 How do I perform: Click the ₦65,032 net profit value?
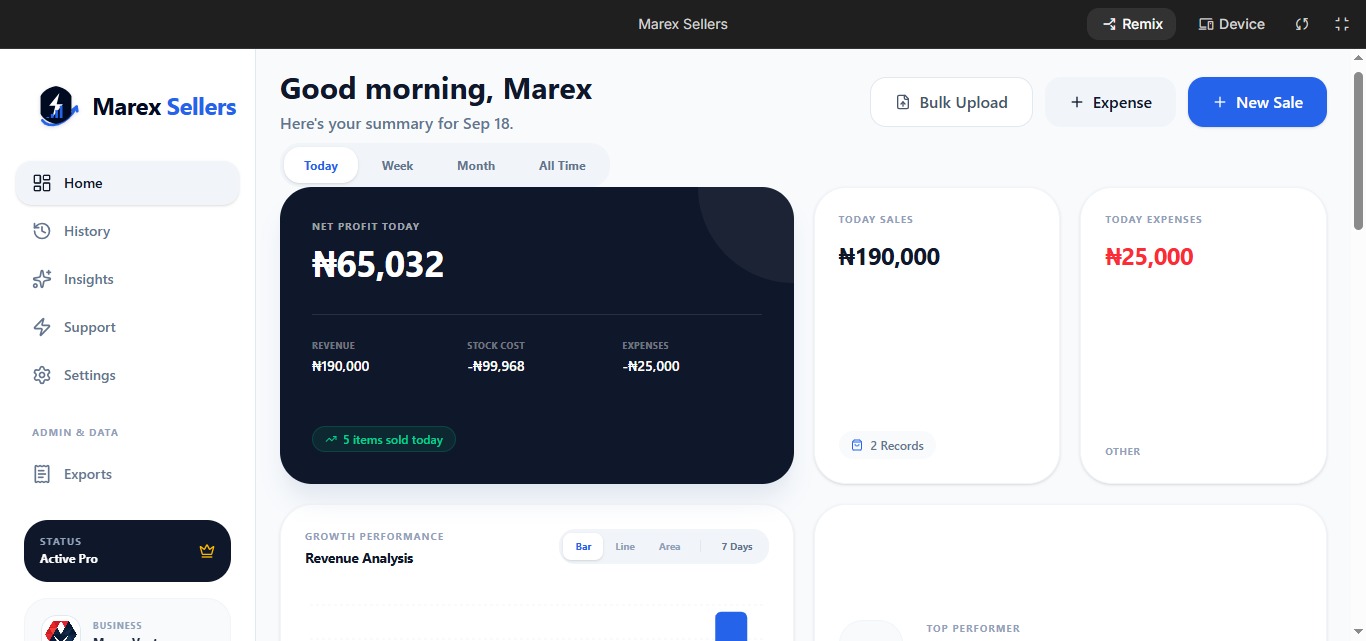coord(378,264)
